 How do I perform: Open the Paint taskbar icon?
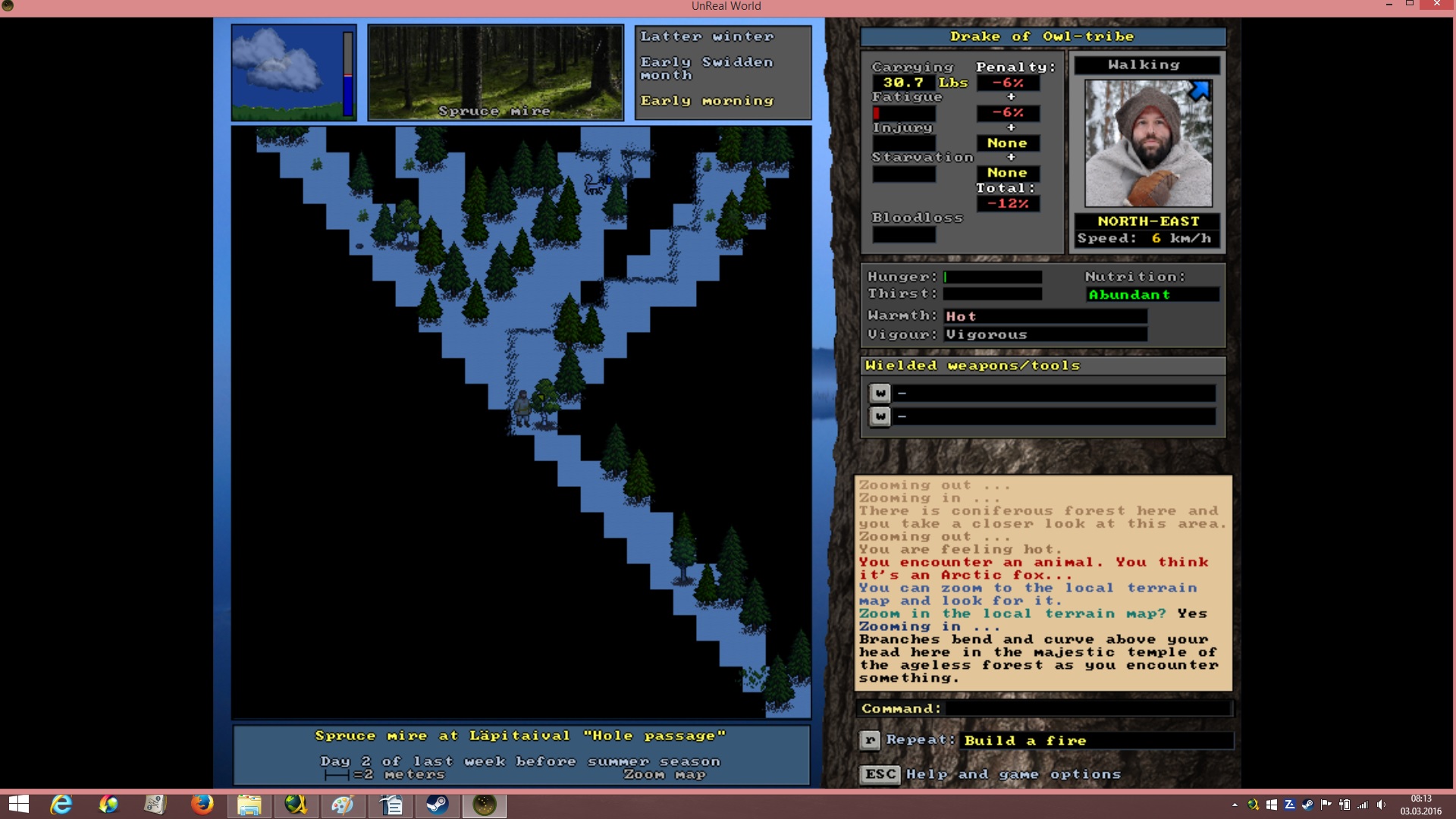pos(343,804)
